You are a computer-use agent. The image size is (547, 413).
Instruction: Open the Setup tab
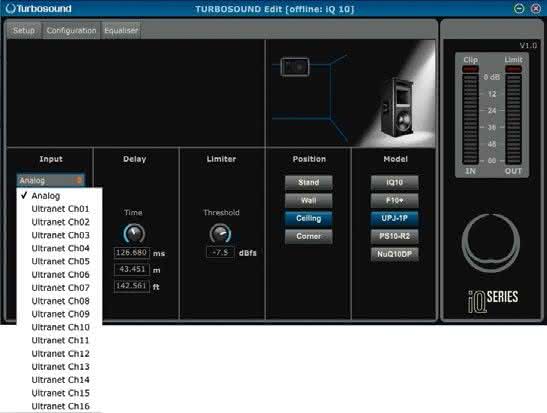tap(24, 30)
